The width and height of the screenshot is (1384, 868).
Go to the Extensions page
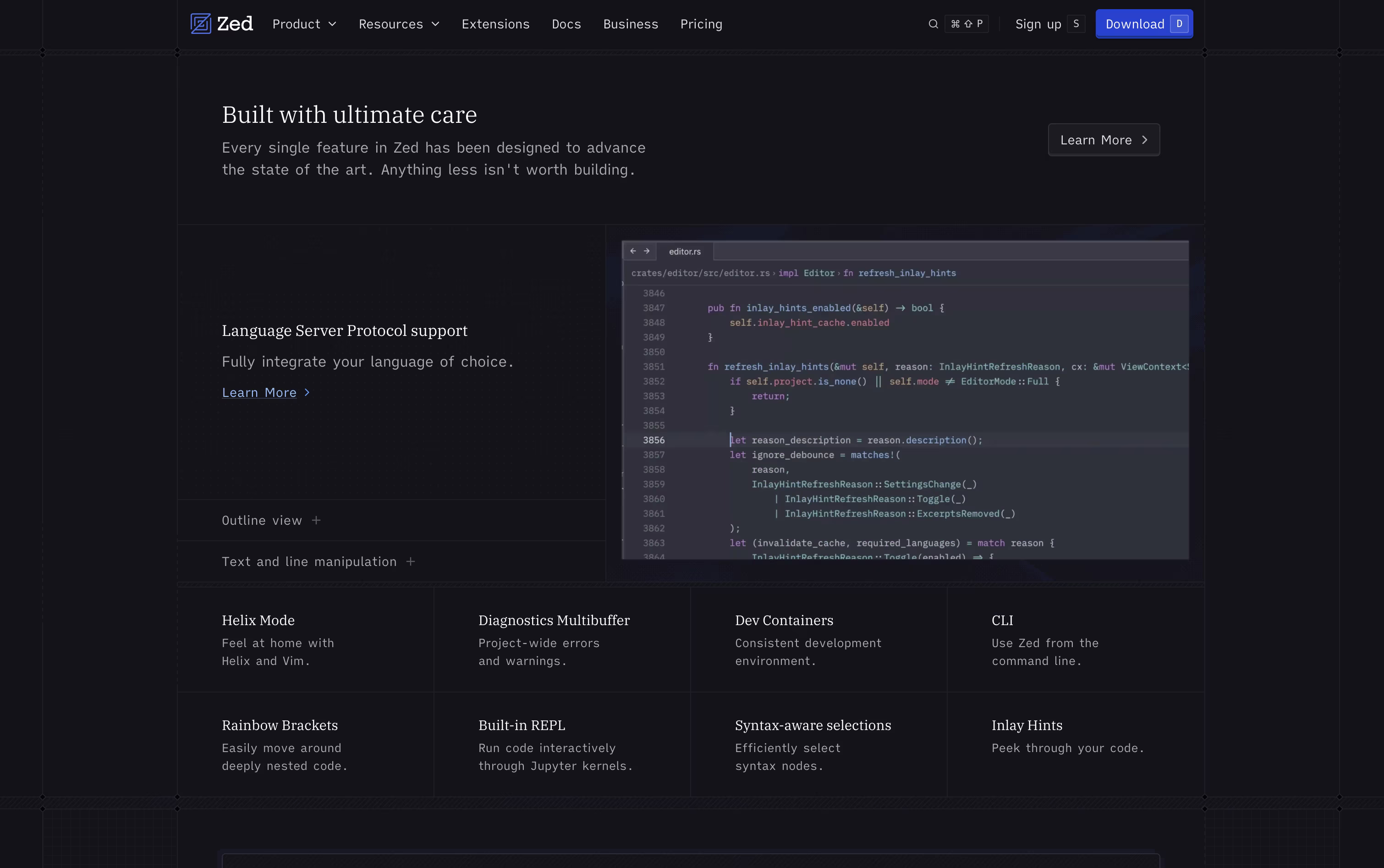point(495,24)
